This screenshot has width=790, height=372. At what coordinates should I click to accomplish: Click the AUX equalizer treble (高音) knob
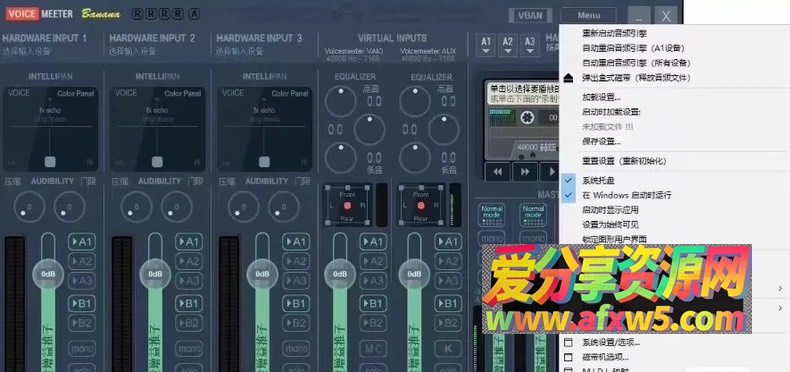[x=415, y=101]
